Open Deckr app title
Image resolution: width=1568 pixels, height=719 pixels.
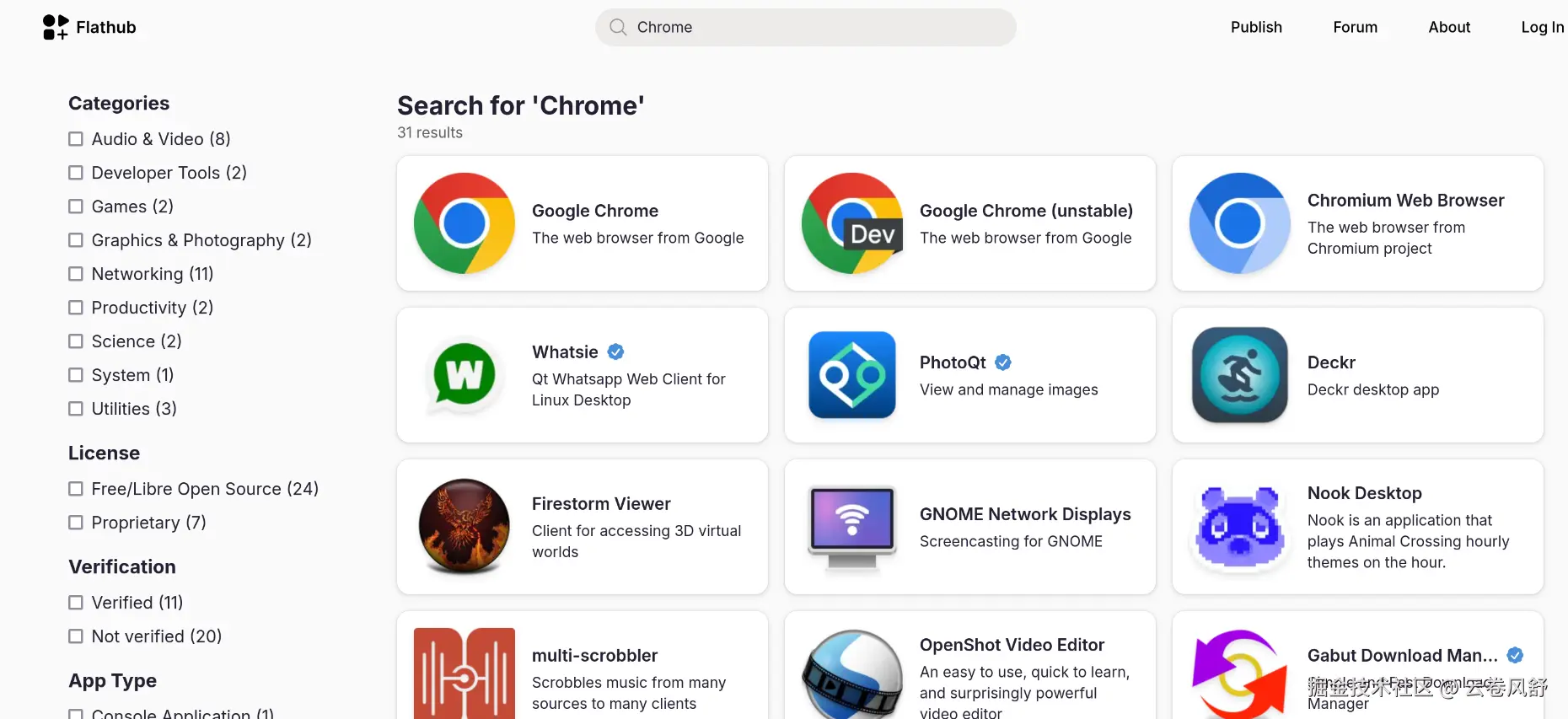coord(1331,362)
